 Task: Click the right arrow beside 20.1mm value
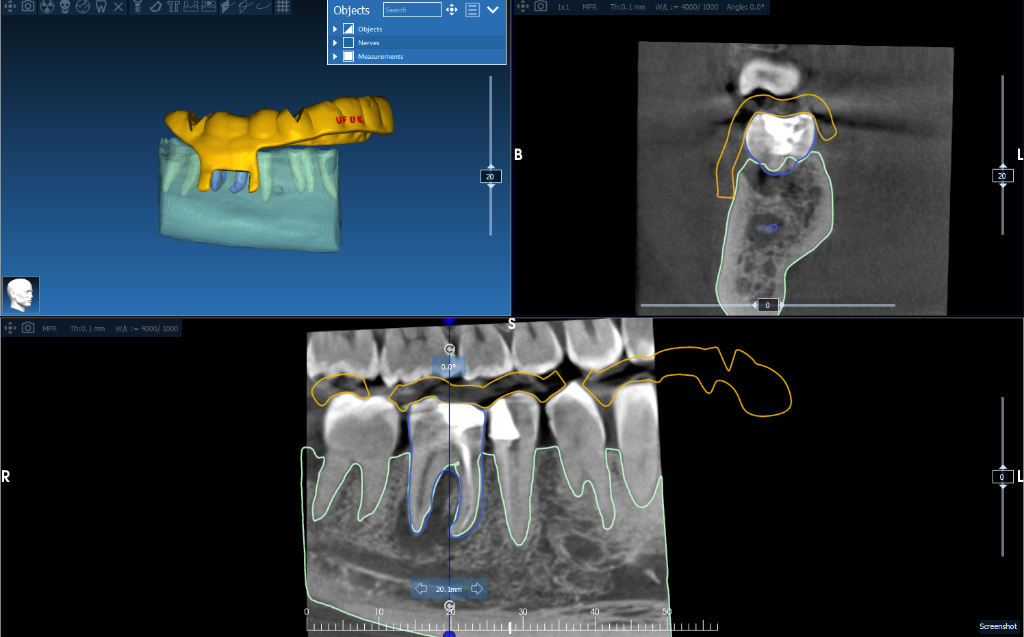(478, 589)
